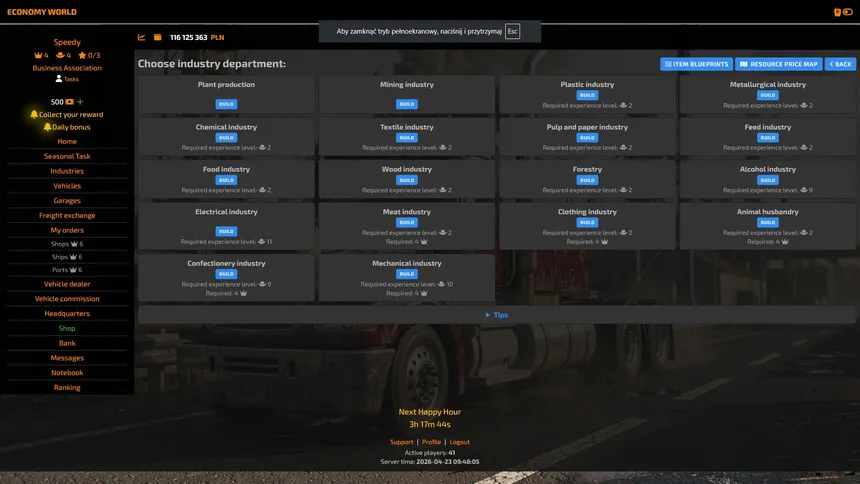Image resolution: width=860 pixels, height=484 pixels.
Task: Flip the toggle switch in top-right header
Action: click(848, 12)
